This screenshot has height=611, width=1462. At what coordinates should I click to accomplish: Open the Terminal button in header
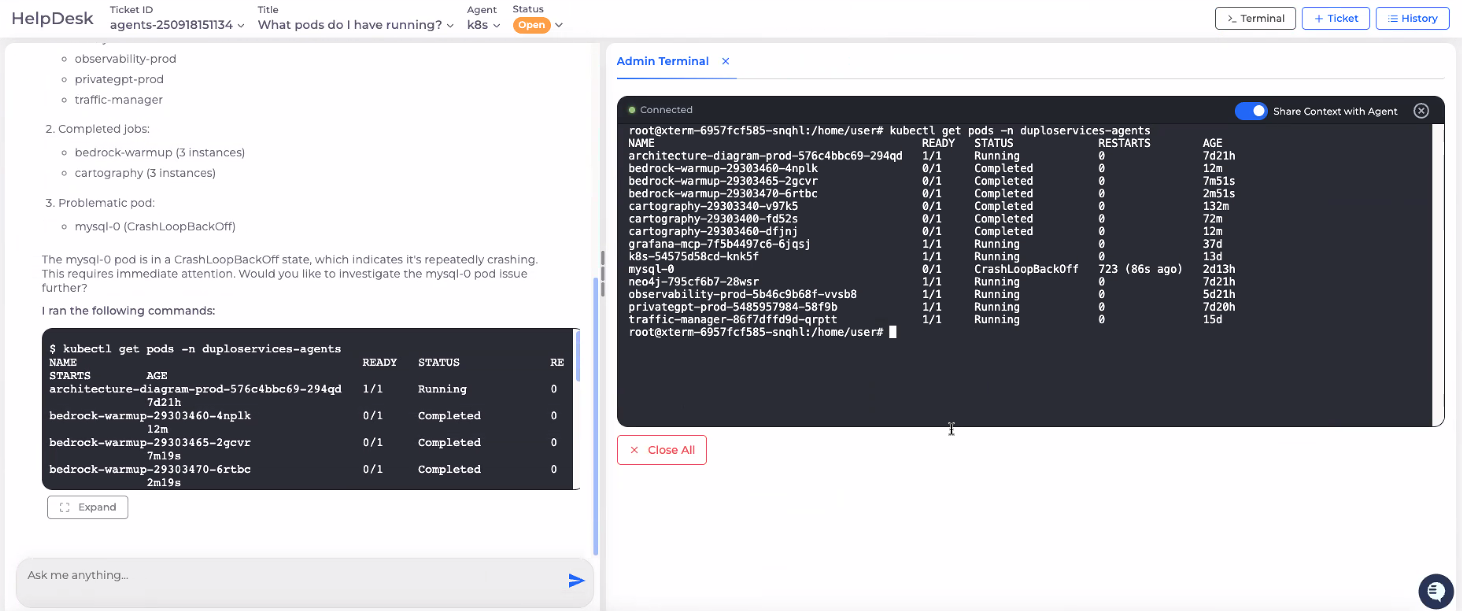pos(1255,18)
